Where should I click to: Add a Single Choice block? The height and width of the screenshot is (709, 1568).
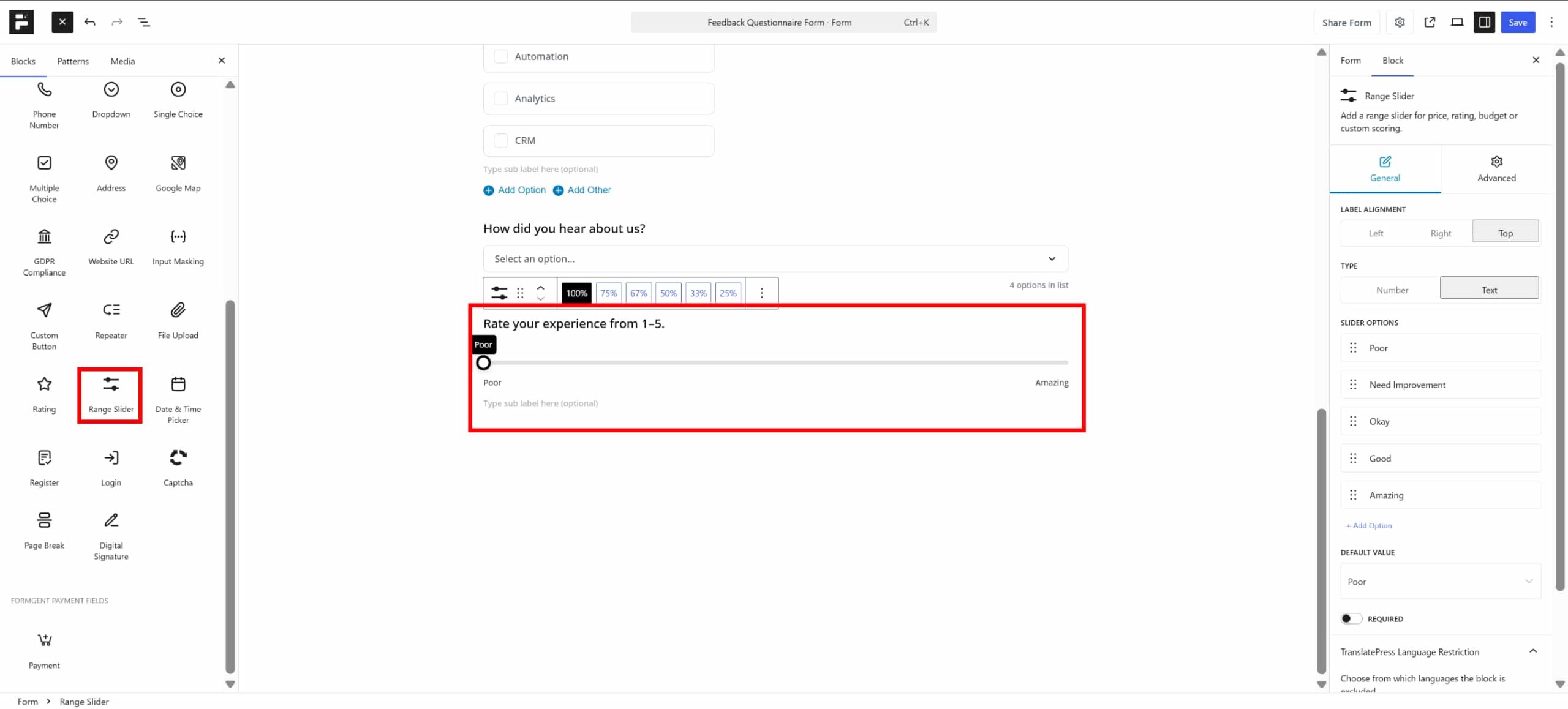[x=178, y=100]
